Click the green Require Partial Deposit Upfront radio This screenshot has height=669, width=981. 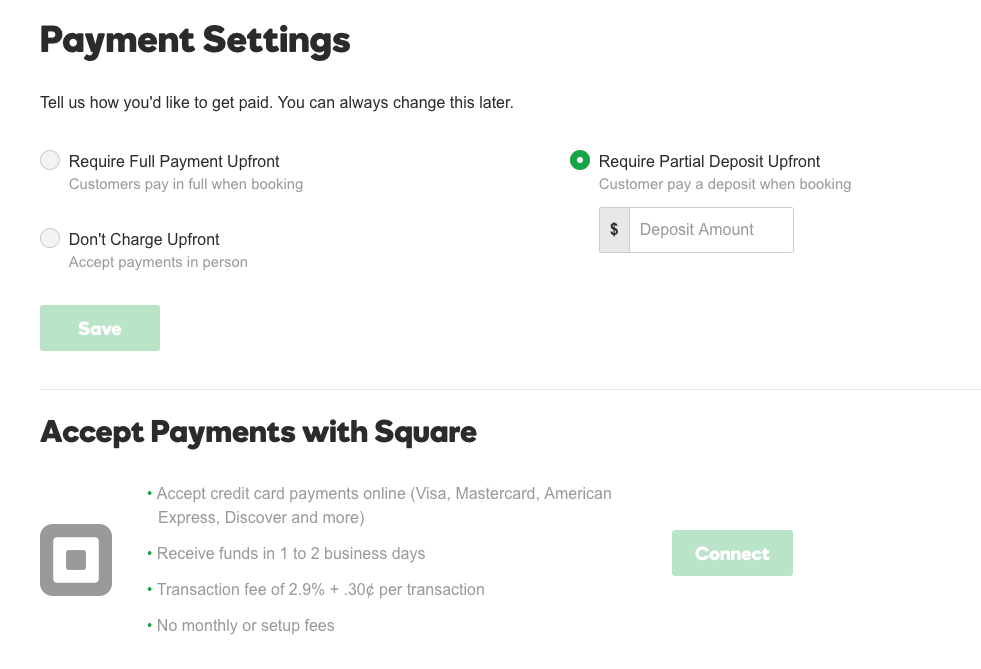coord(580,160)
